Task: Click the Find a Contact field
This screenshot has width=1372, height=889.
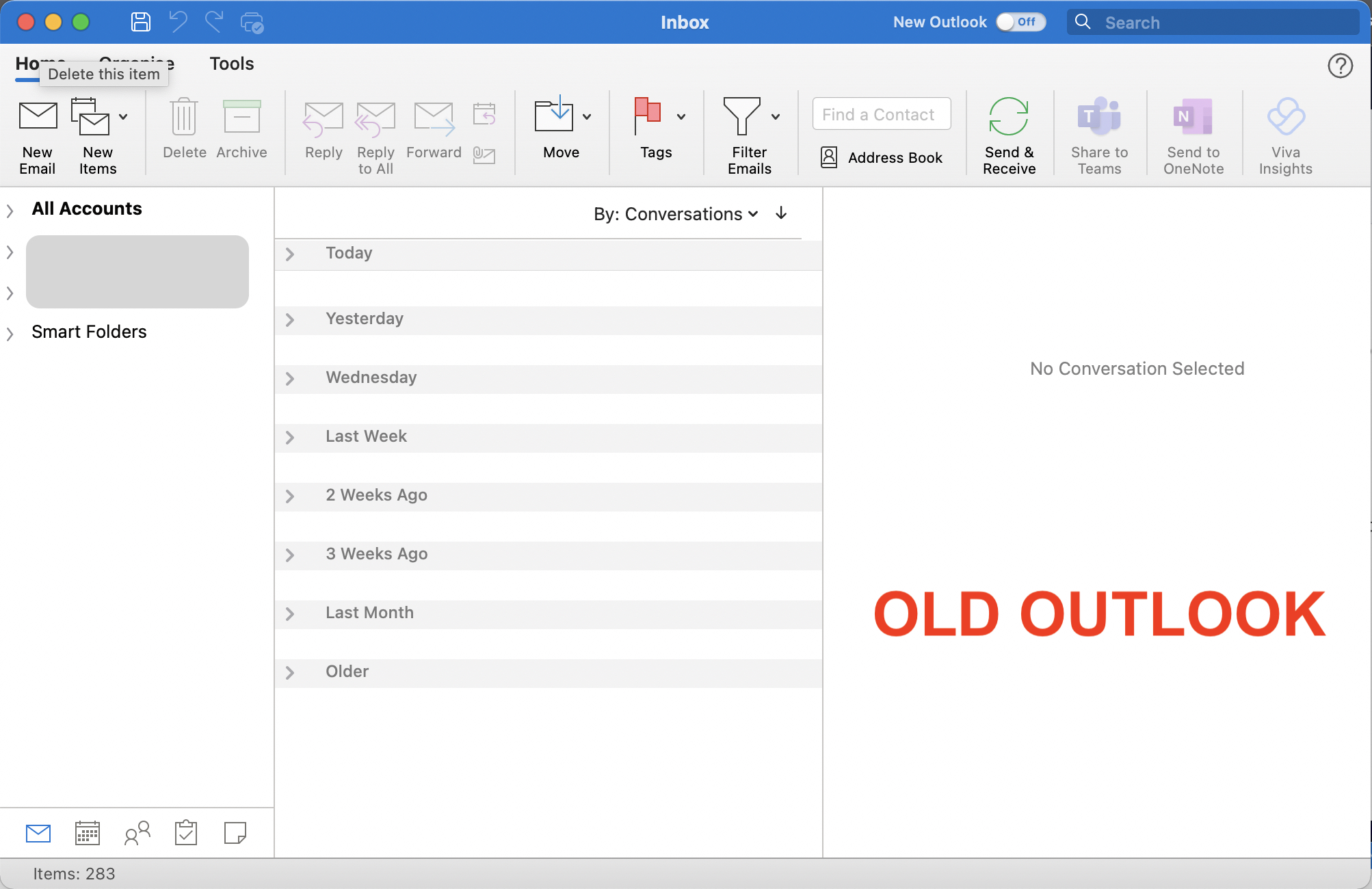Action: (881, 114)
